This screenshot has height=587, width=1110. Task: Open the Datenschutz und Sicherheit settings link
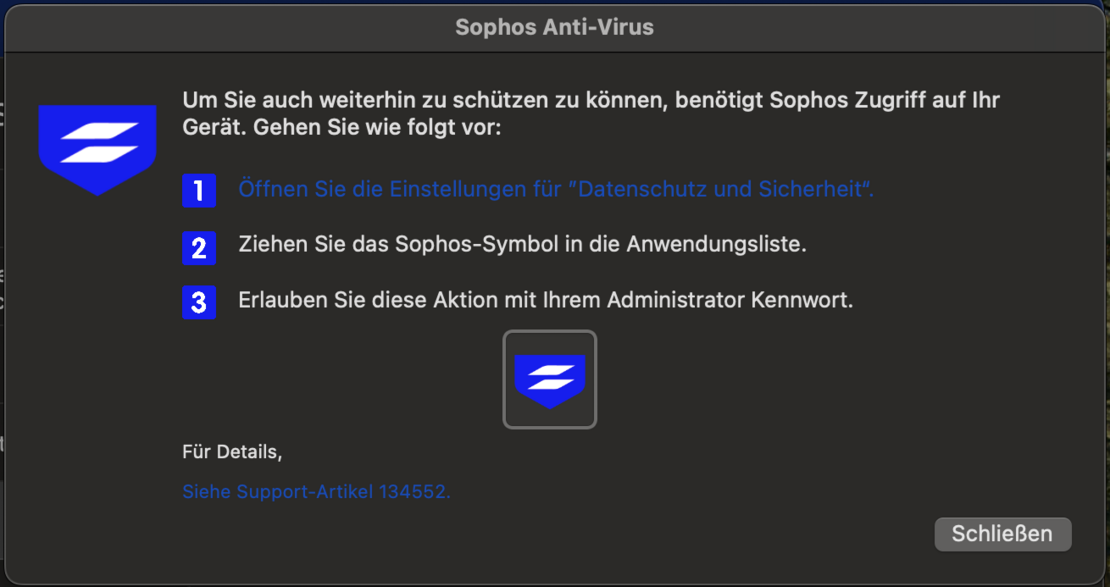[556, 188]
